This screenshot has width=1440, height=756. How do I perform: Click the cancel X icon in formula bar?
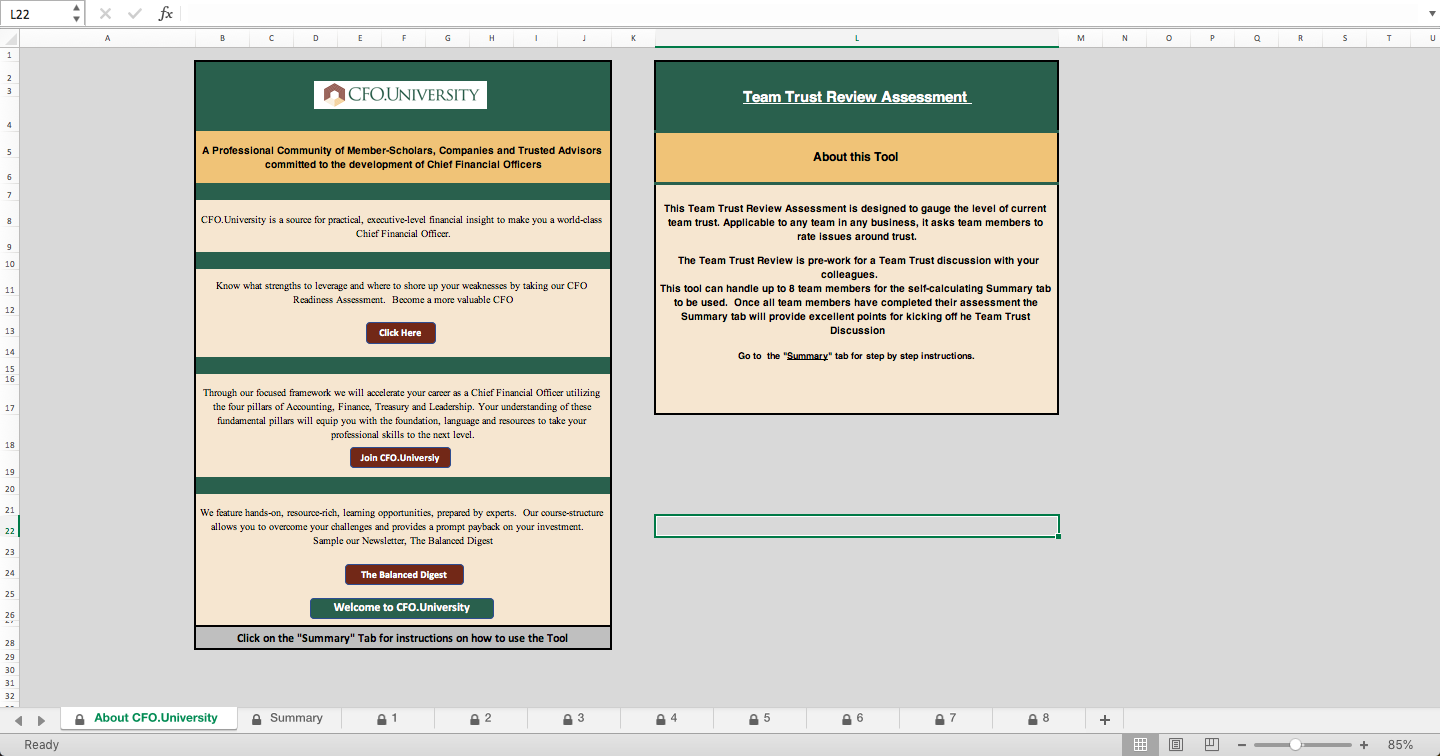[106, 13]
